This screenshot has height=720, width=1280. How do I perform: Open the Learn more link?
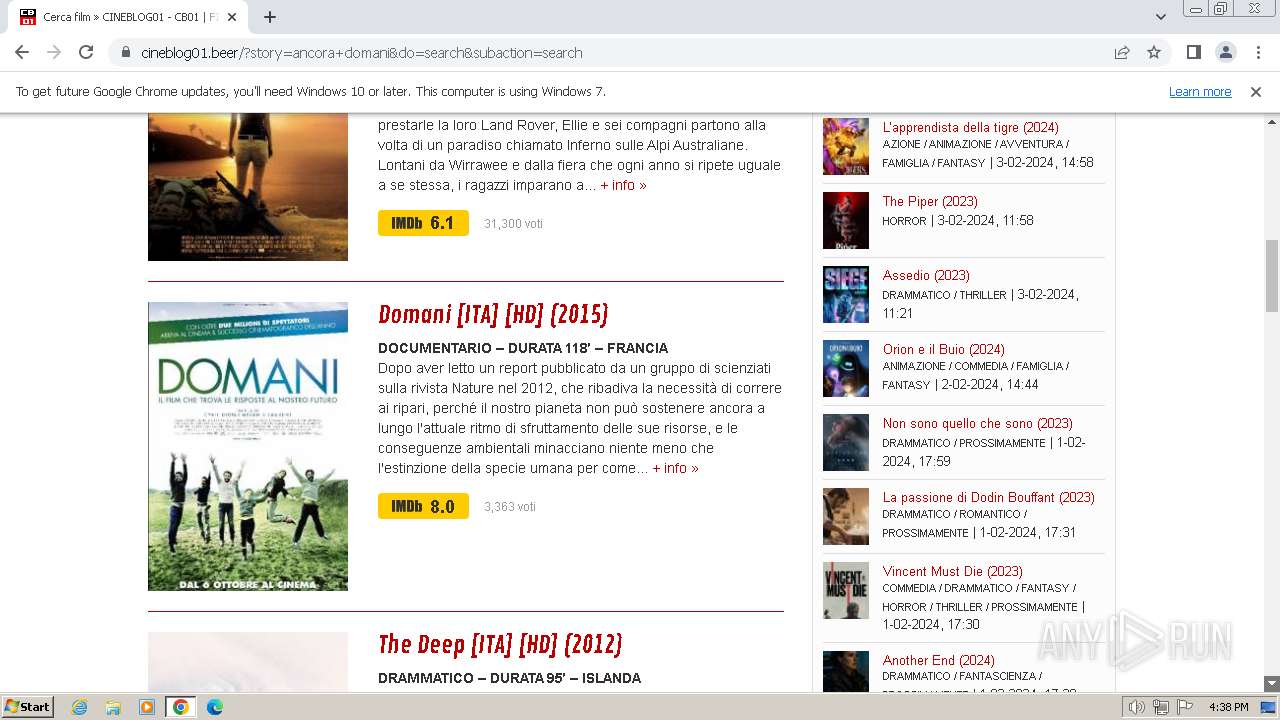coord(1200,91)
